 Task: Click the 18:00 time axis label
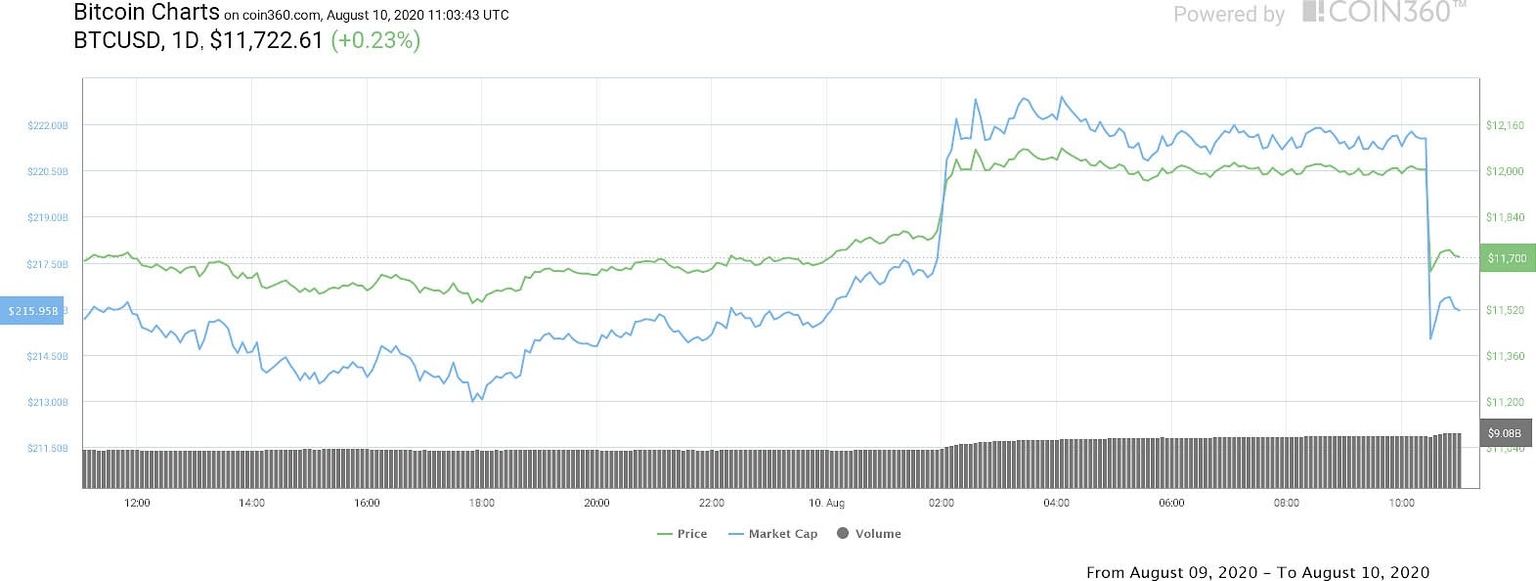pos(482,503)
